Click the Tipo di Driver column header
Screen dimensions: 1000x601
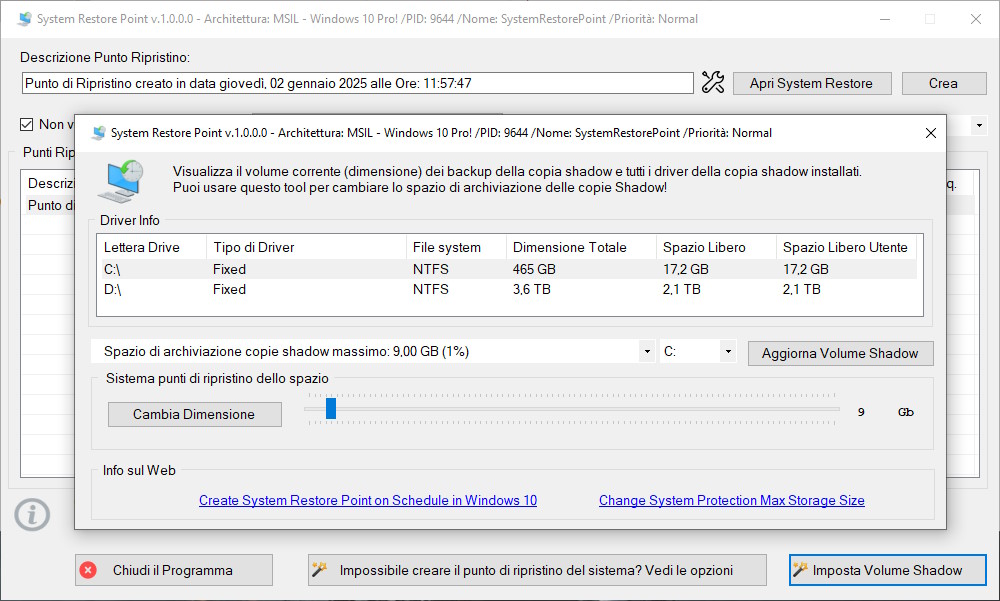tap(306, 247)
